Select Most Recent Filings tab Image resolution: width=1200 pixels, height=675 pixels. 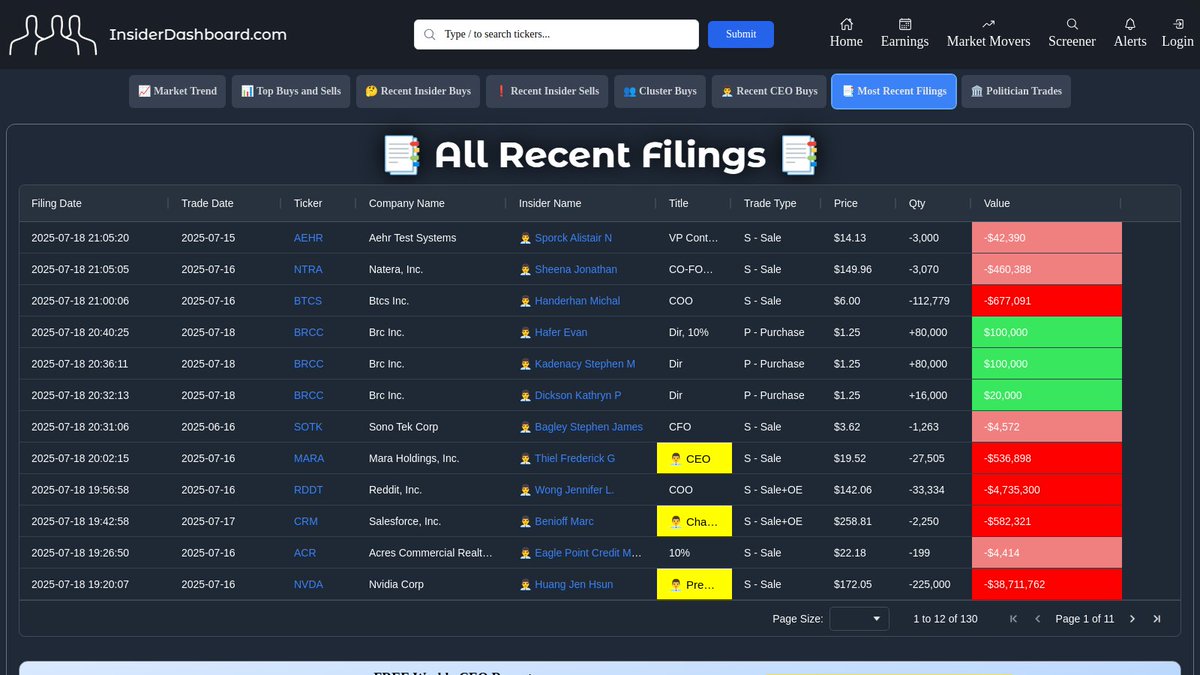(894, 91)
